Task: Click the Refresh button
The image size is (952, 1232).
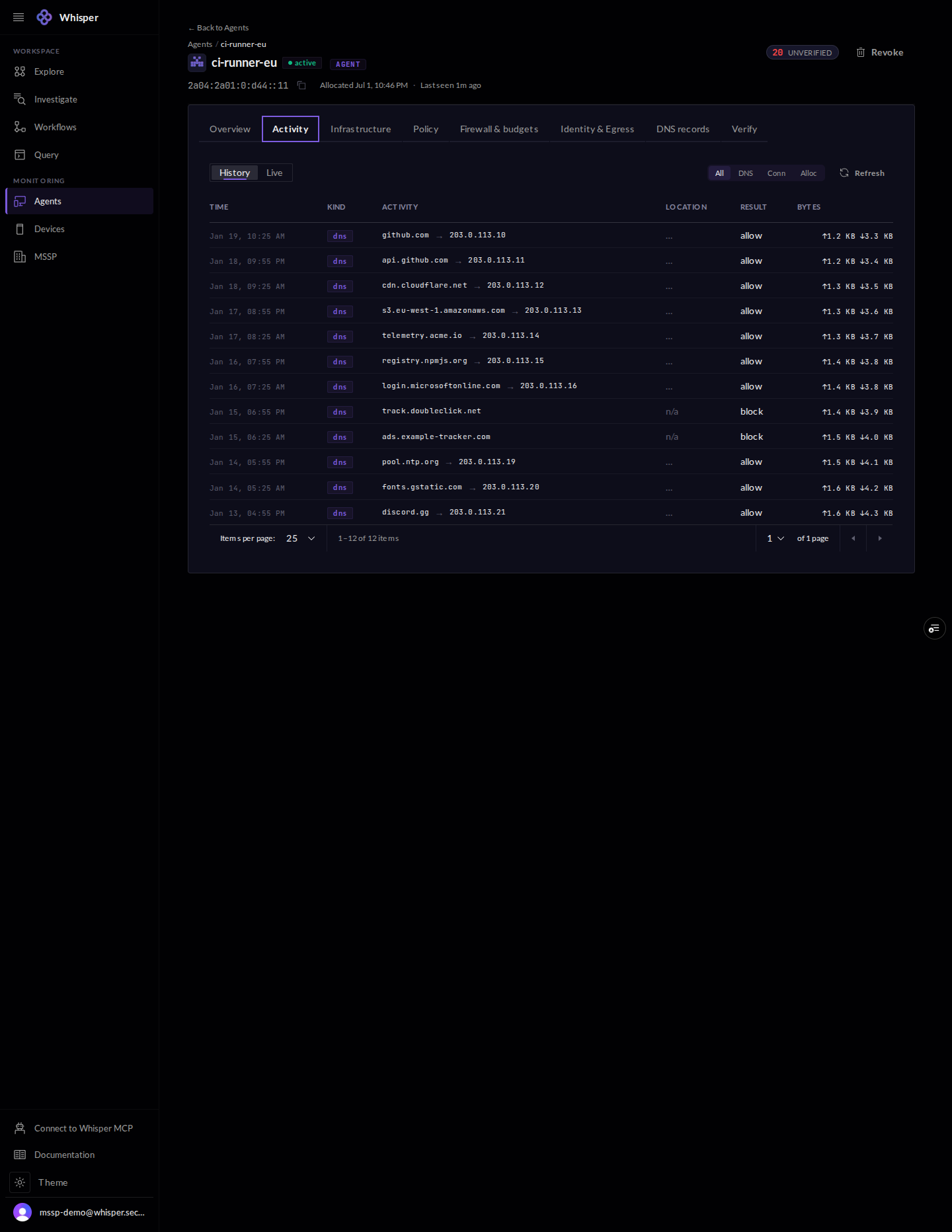Action: [862, 173]
